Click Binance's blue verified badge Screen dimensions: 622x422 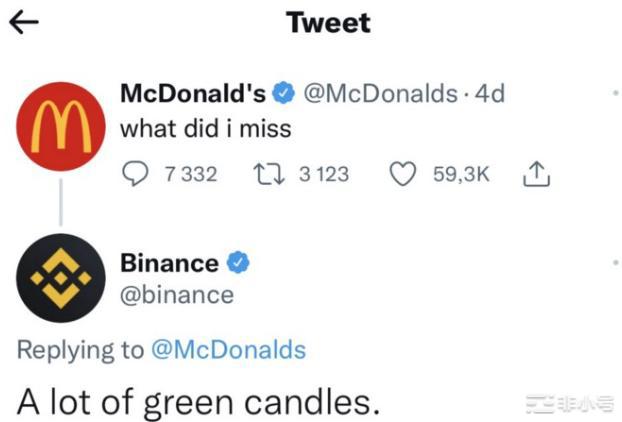point(236,263)
